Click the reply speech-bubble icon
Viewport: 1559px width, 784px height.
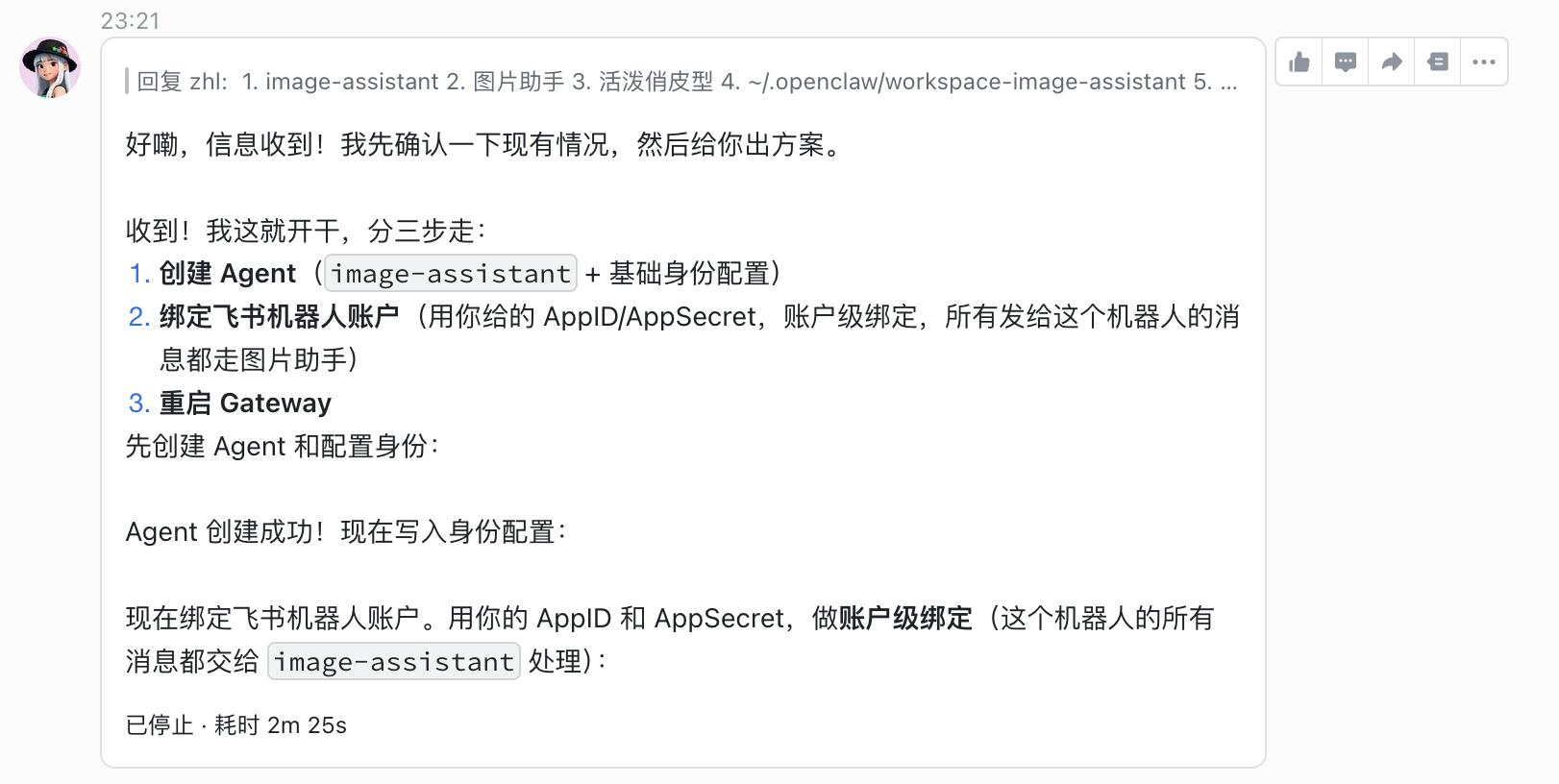1346,62
